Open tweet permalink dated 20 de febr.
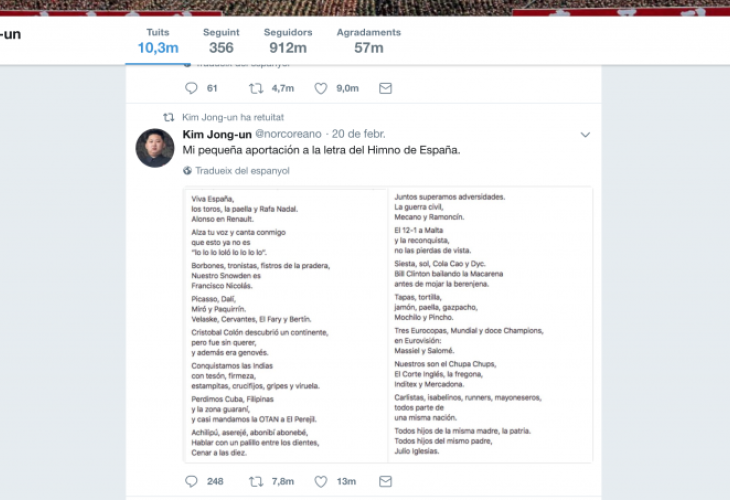Screen dimensions: 730x500 360,134
